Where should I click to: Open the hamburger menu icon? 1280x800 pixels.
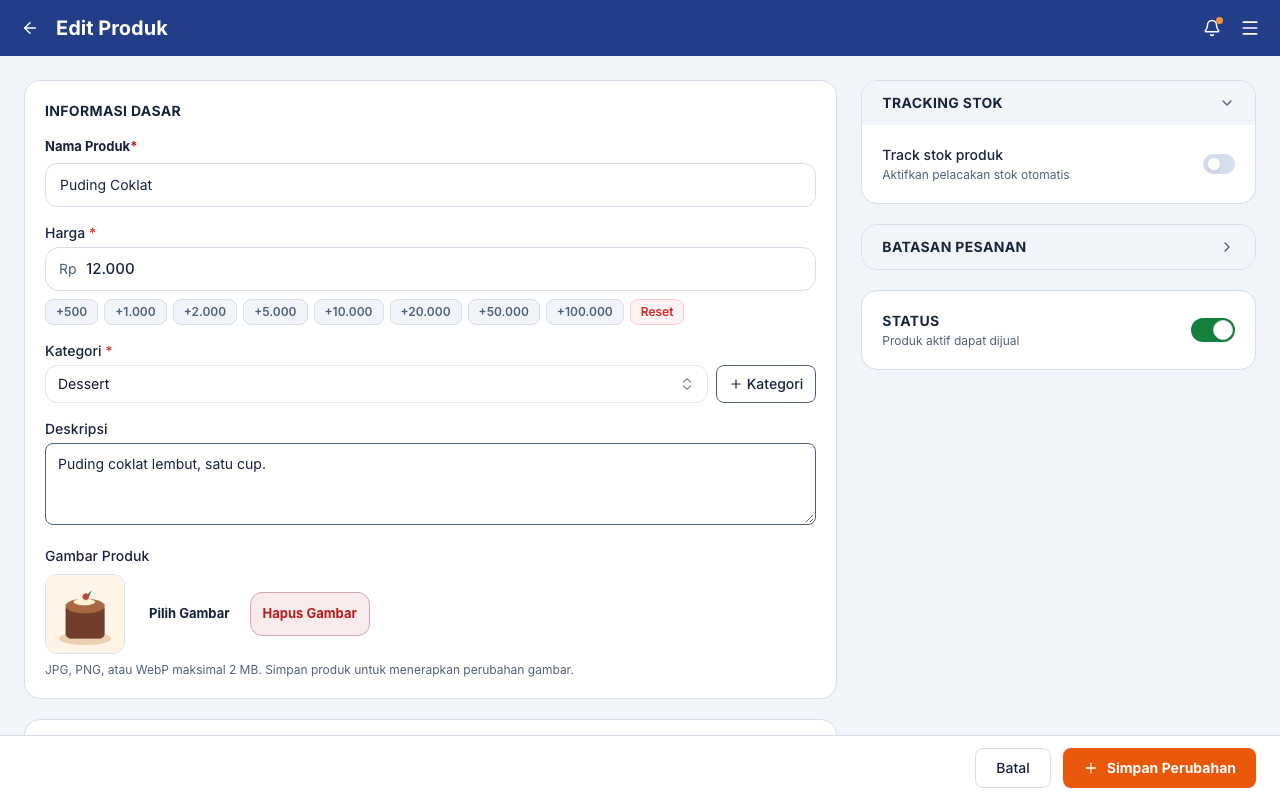(1250, 28)
